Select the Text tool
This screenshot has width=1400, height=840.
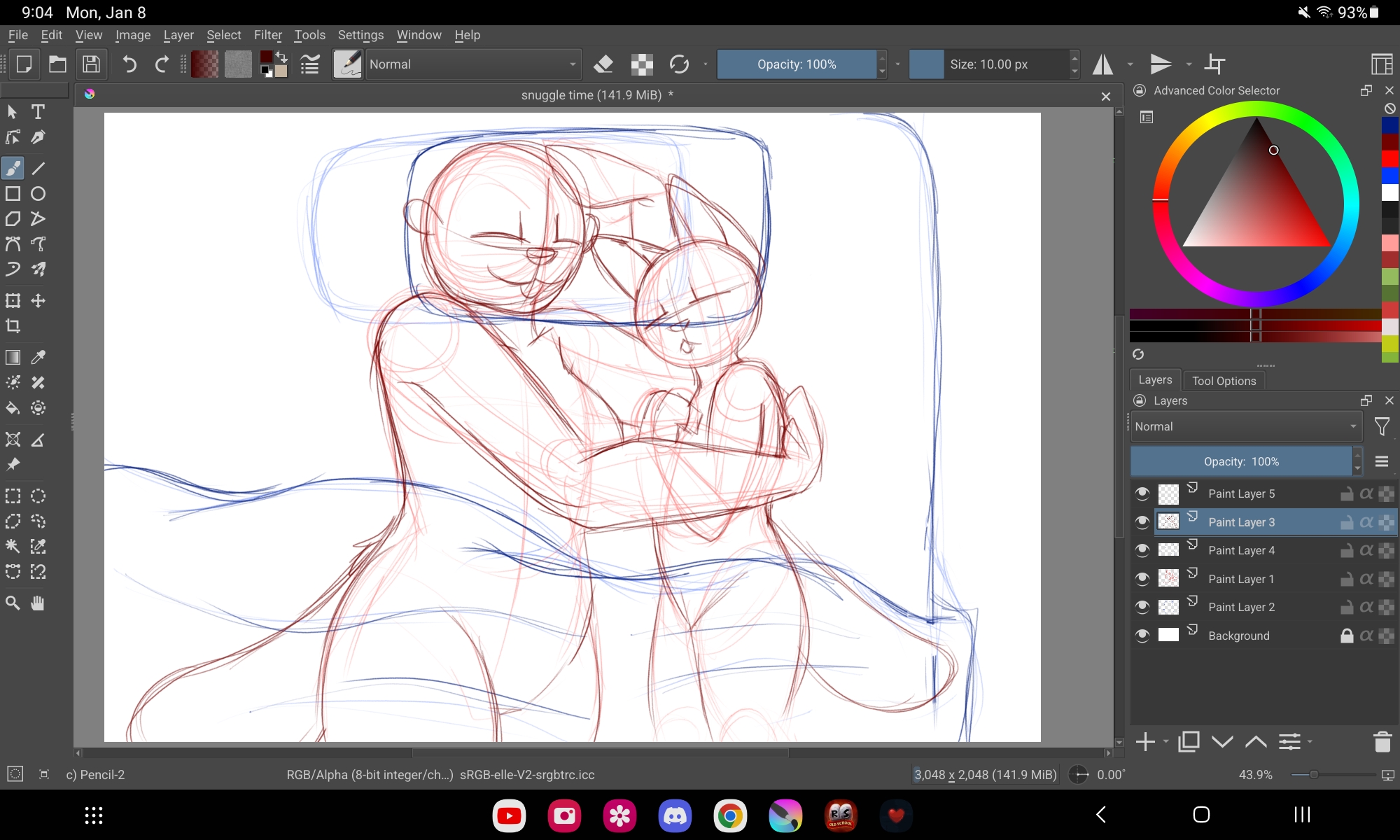pos(38,112)
